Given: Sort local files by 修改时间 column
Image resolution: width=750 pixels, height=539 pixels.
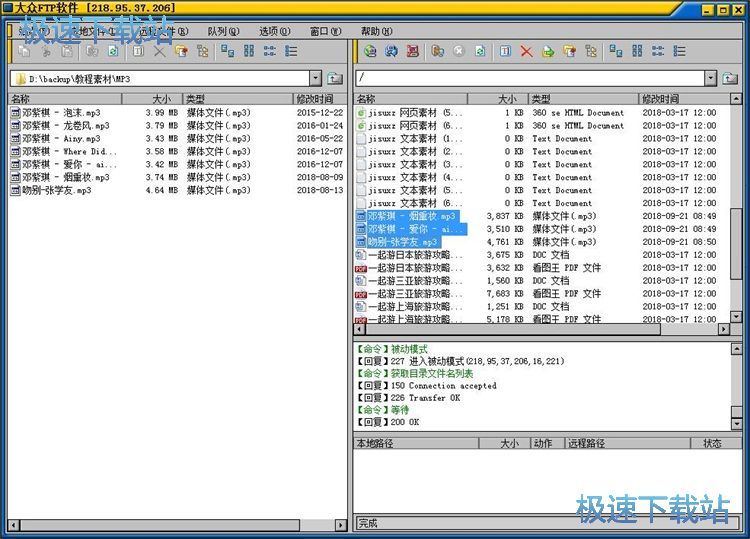Looking at the screenshot, I should coord(320,99).
